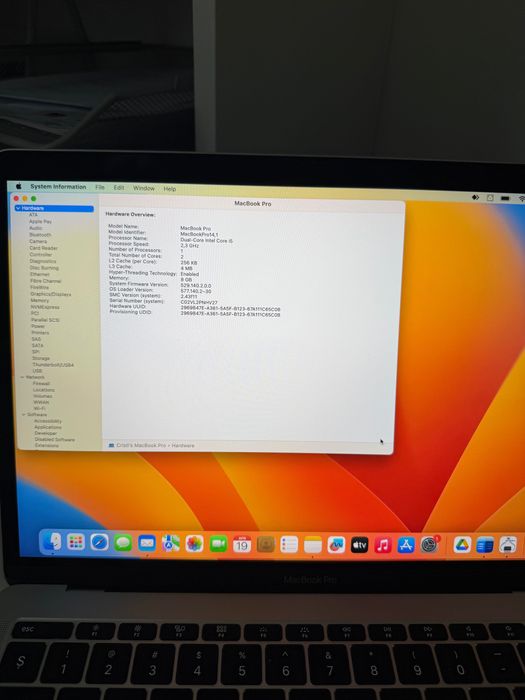This screenshot has height=700, width=525.
Task: Select Card Reader in the sidebar
Action: coord(44,248)
